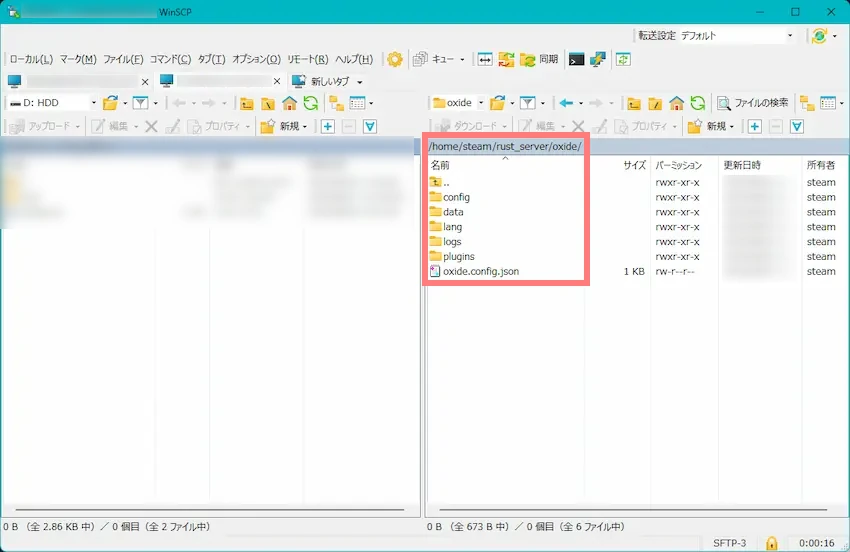The width and height of the screenshot is (850, 552).
Task: Go back in remote panel
Action: point(566,103)
